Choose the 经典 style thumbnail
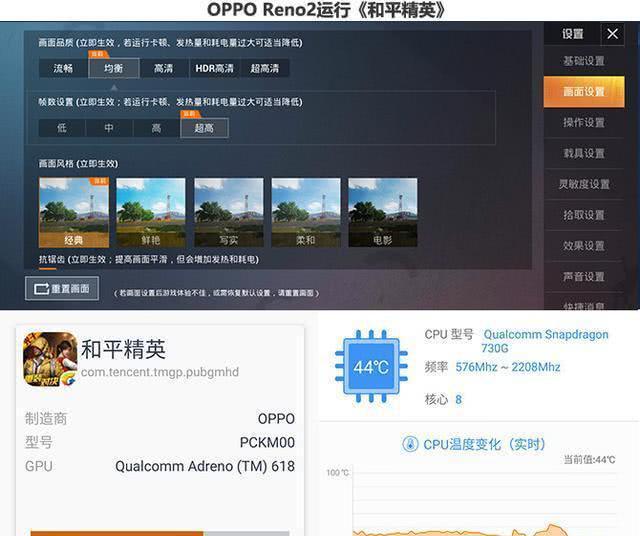The height and width of the screenshot is (536, 640). pos(74,212)
